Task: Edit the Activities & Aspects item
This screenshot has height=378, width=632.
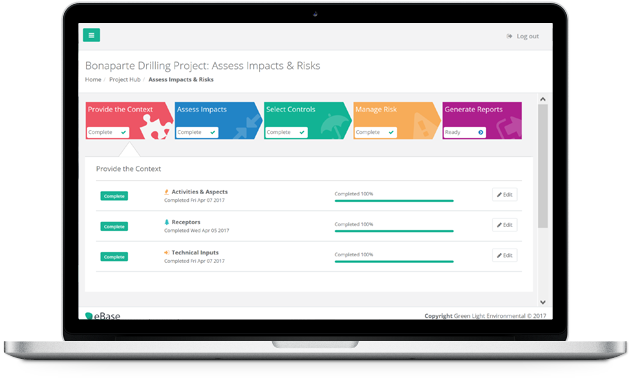Action: point(505,195)
